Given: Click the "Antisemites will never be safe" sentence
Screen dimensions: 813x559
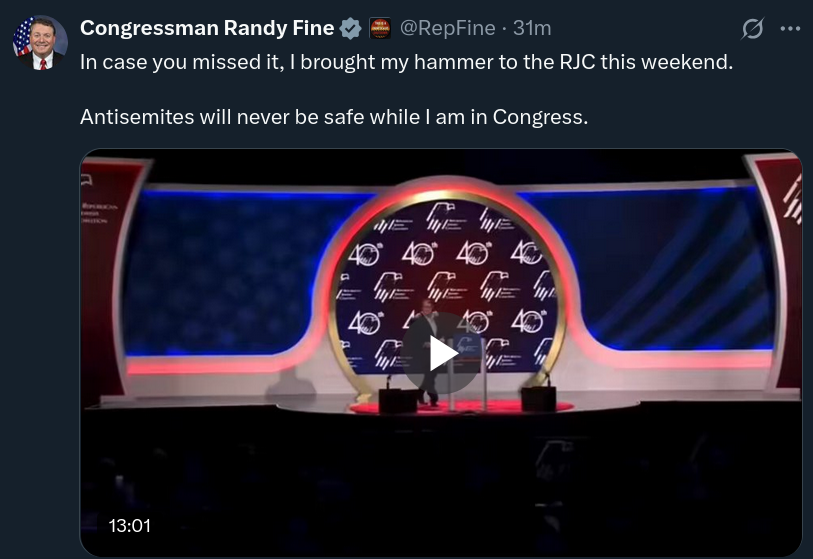Looking at the screenshot, I should (333, 117).
